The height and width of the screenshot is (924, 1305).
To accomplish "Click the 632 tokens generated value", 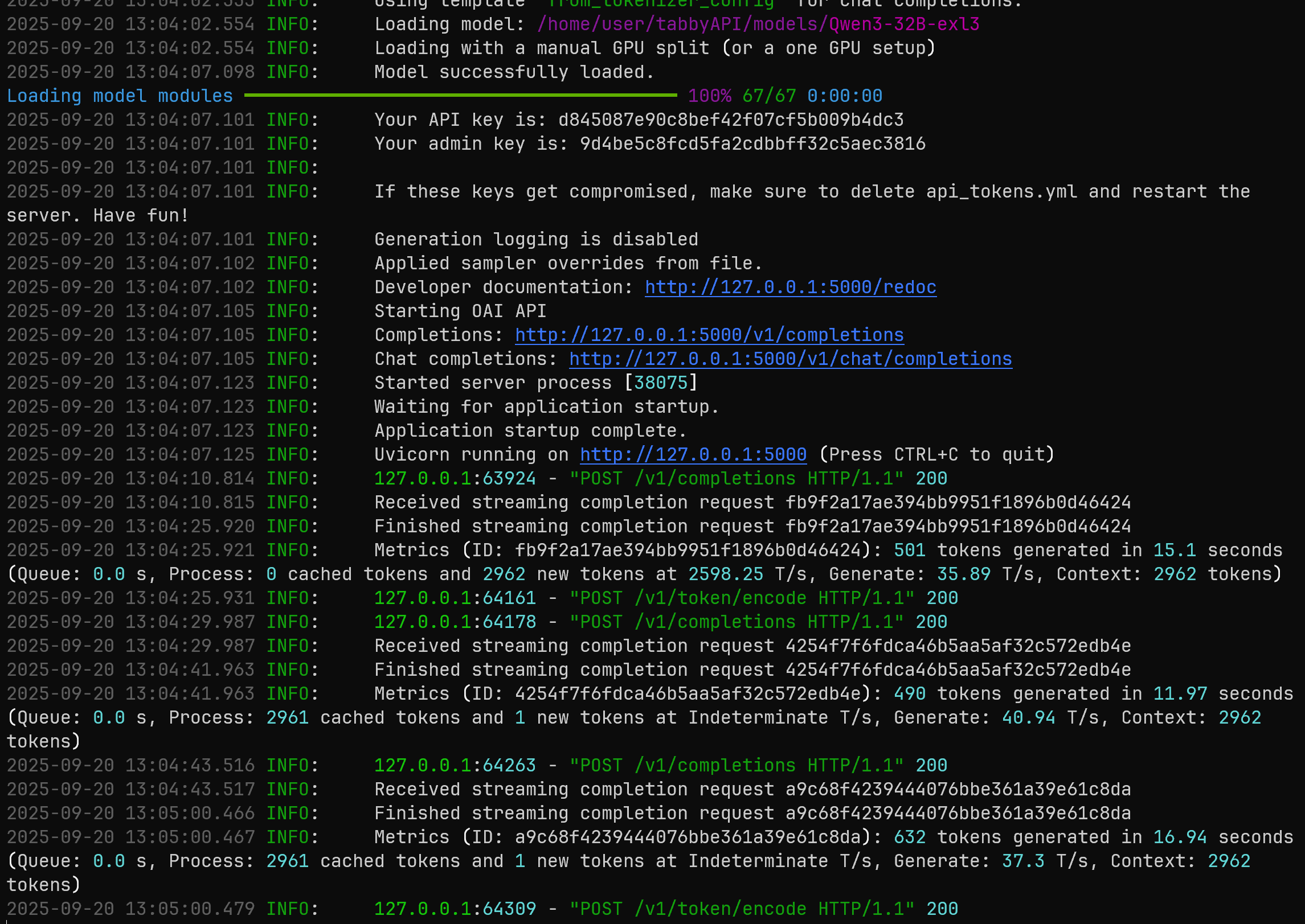I will pos(909,837).
